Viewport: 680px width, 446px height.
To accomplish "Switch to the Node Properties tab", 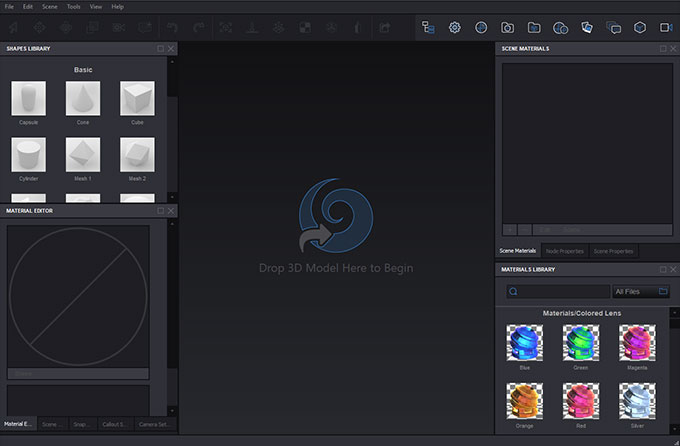I will click(564, 250).
